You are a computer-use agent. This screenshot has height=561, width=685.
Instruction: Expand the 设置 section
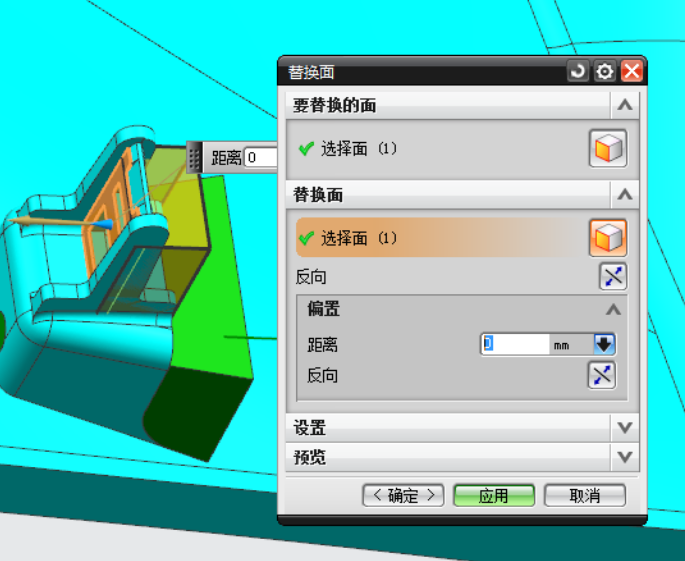click(625, 427)
